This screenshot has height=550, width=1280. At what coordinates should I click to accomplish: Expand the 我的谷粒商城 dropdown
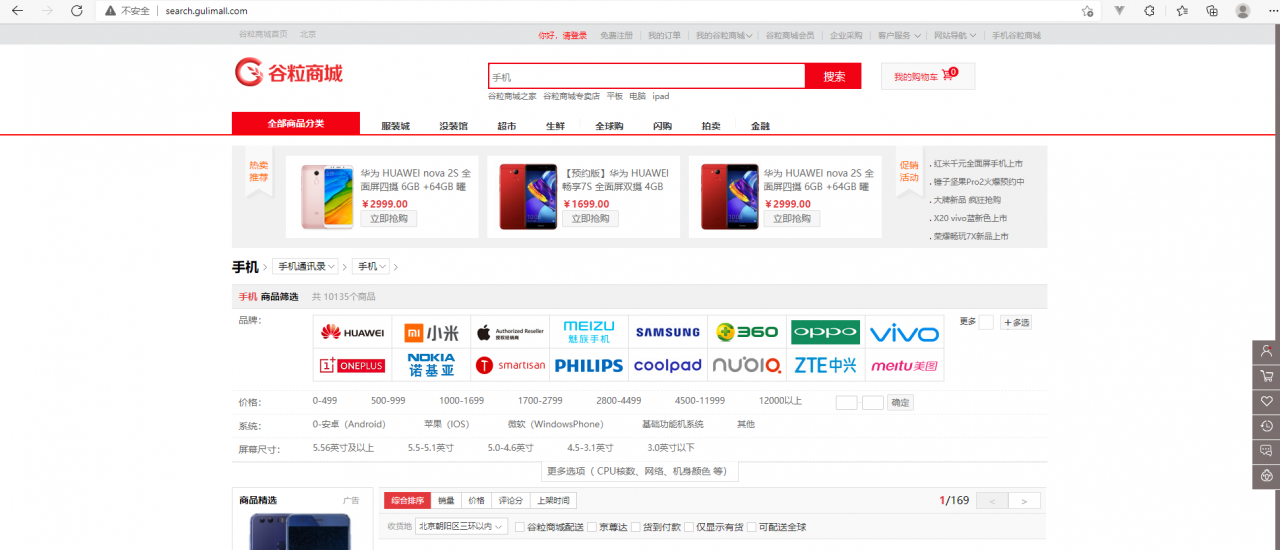pos(725,35)
